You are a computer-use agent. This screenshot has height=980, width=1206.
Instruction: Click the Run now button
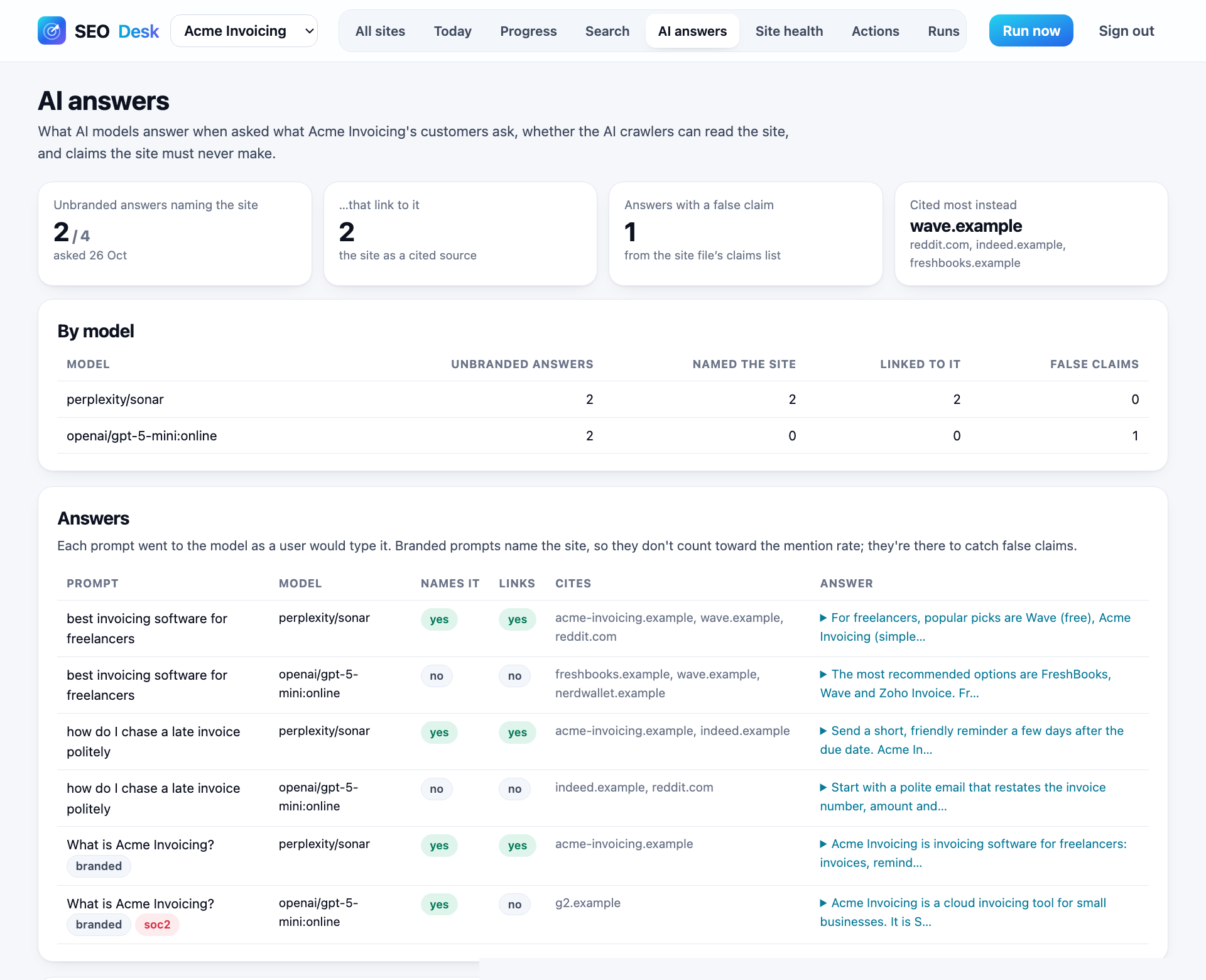1031,31
